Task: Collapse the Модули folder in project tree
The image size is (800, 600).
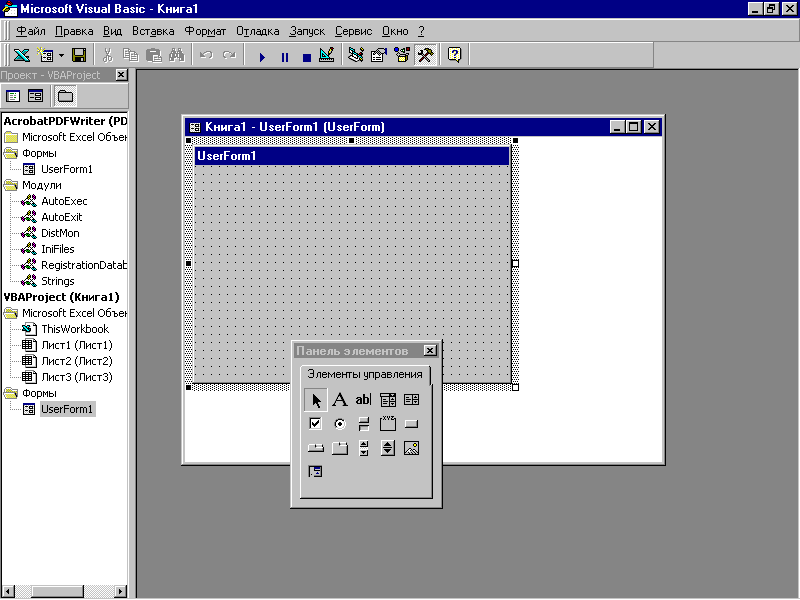Action: 11,185
